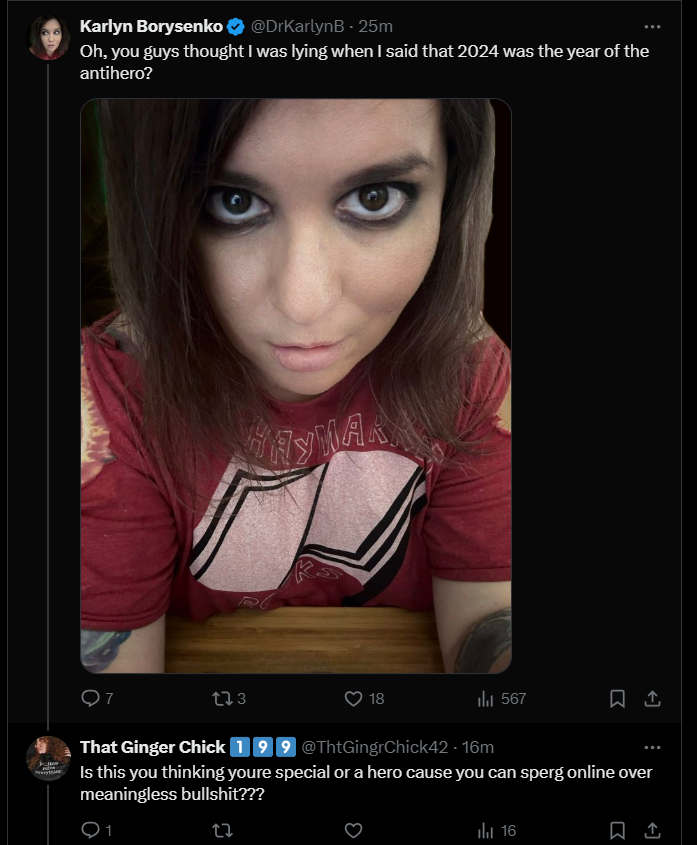Reply to That Ginger Chick's comment
This screenshot has height=845, width=697.
(96, 830)
